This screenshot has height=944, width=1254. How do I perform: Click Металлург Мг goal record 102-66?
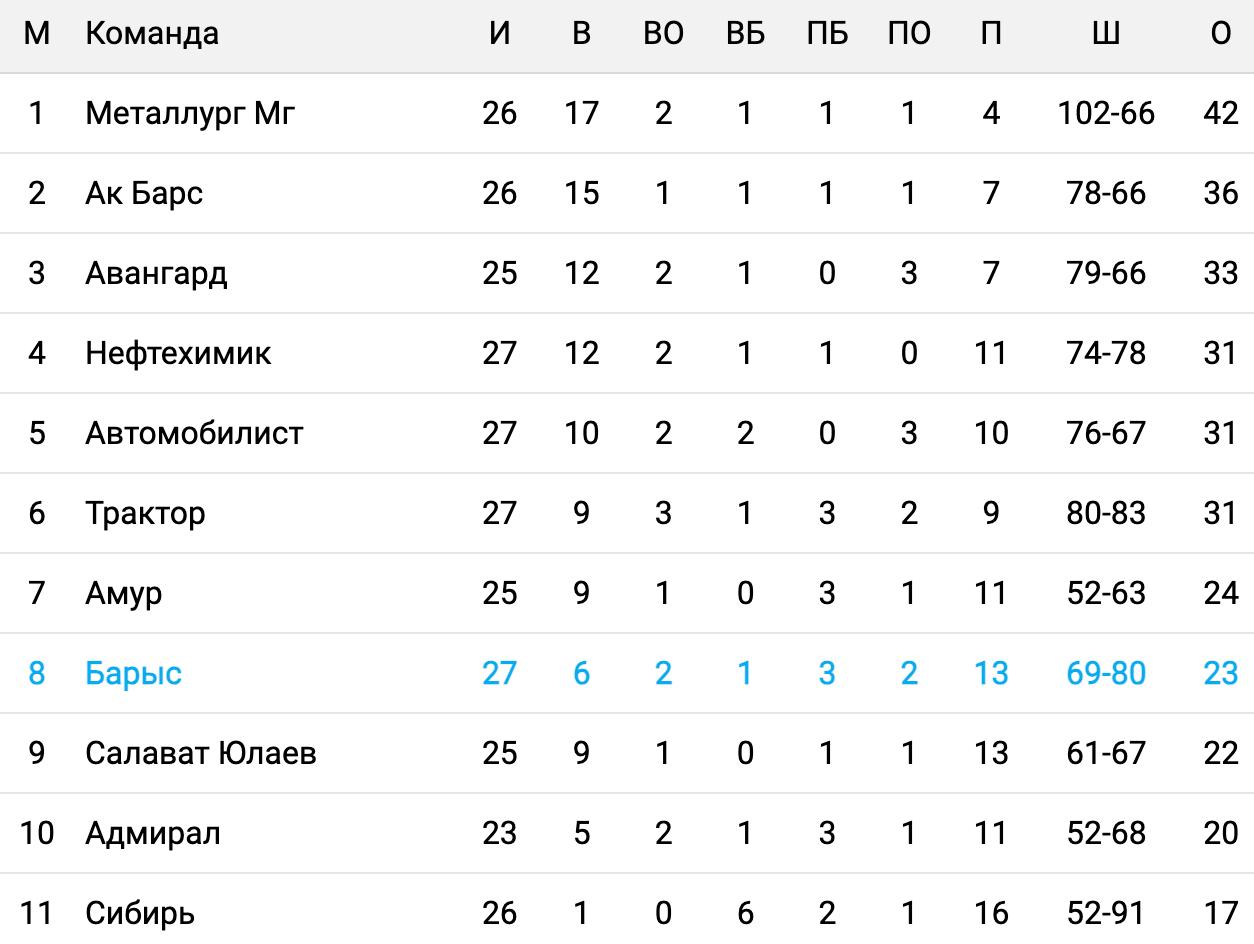[x=1105, y=113]
